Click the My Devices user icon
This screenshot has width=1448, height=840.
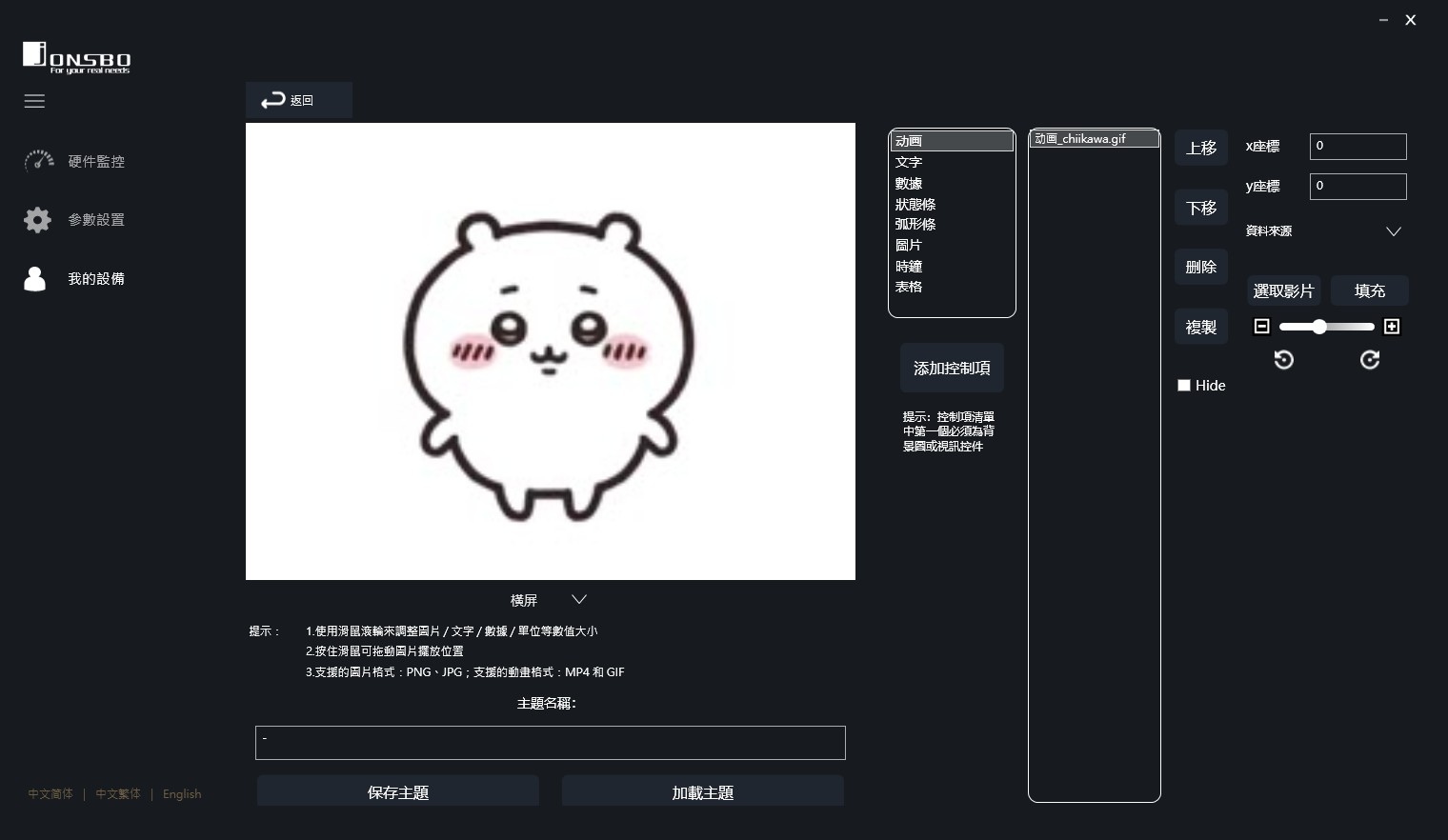pos(35,279)
